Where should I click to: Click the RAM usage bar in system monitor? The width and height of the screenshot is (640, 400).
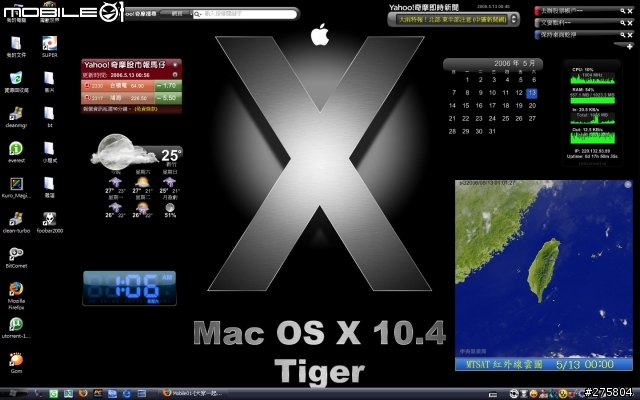click(592, 100)
